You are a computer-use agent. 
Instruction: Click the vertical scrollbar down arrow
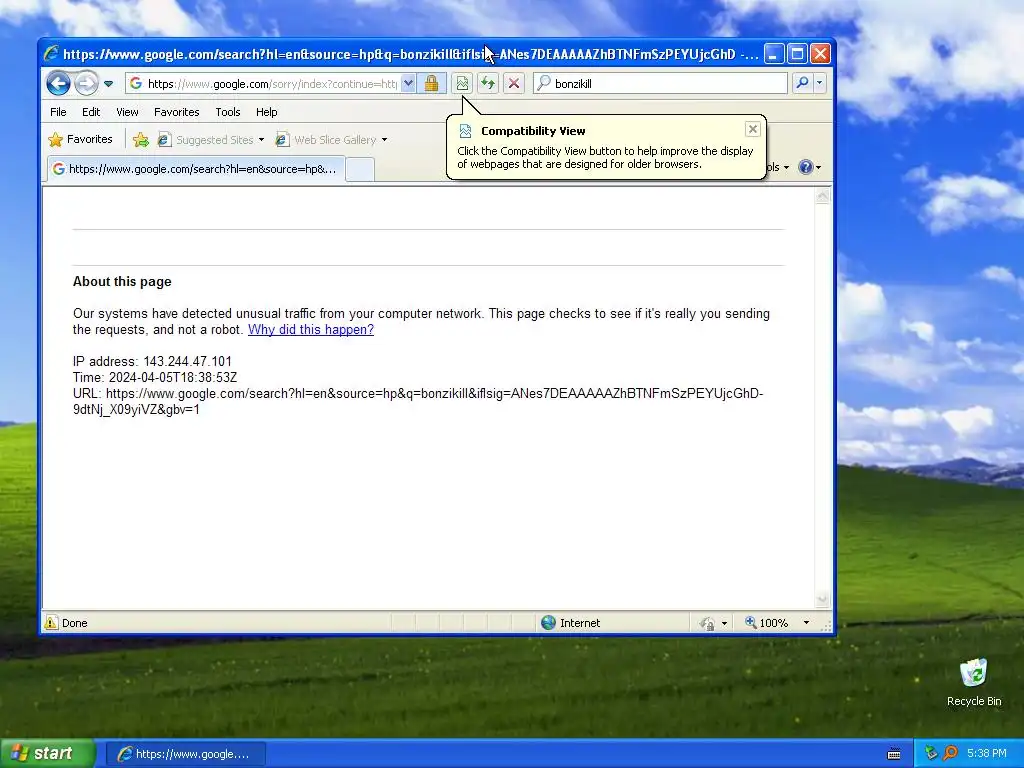point(822,599)
